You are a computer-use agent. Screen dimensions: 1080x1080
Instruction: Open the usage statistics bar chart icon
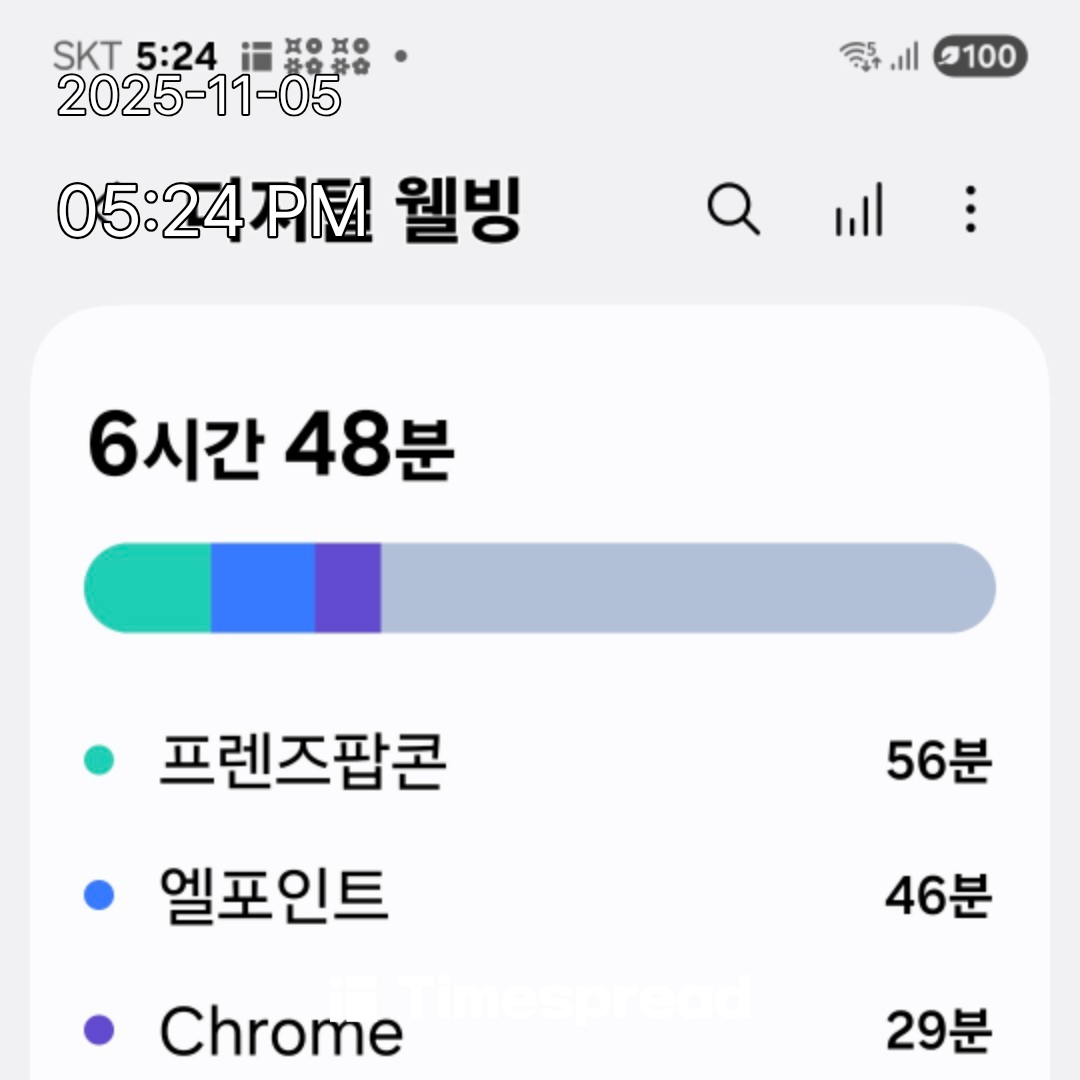tap(858, 211)
